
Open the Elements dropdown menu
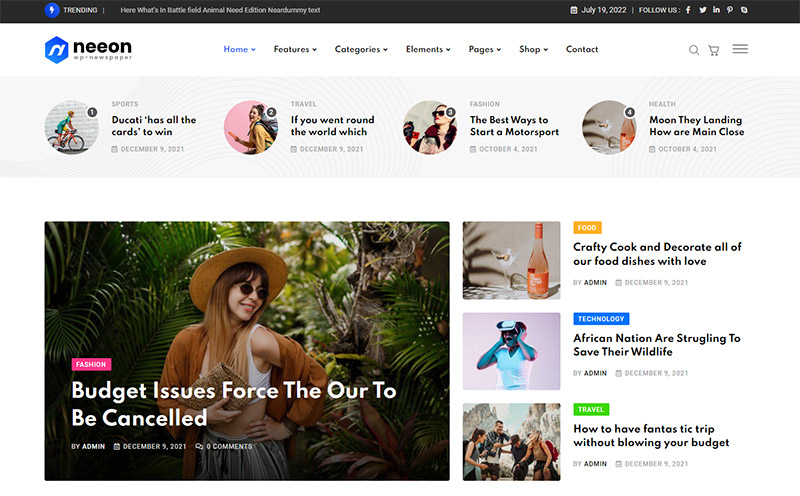[x=428, y=49]
